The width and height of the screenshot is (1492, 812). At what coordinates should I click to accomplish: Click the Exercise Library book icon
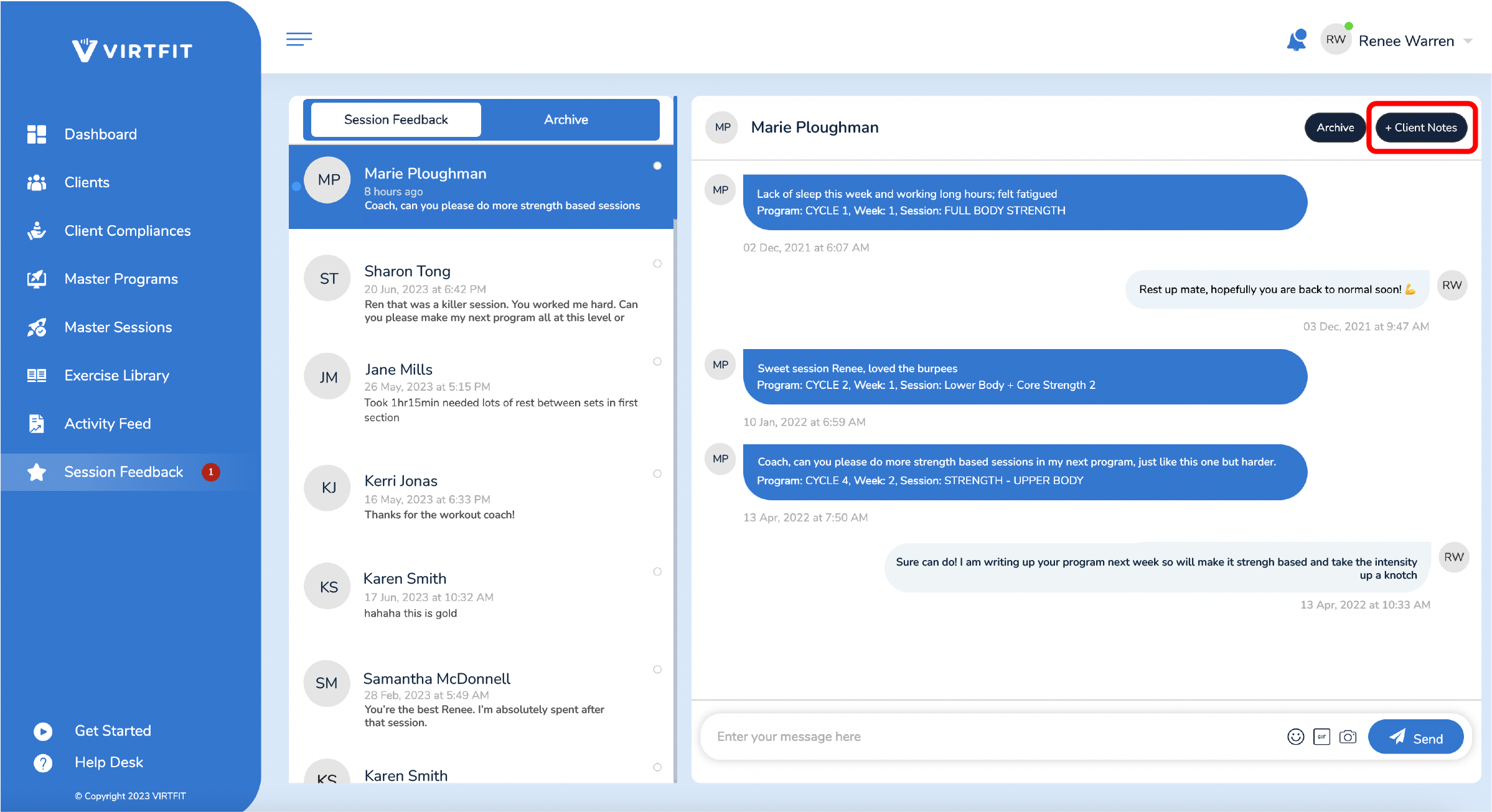pyautogui.click(x=37, y=375)
